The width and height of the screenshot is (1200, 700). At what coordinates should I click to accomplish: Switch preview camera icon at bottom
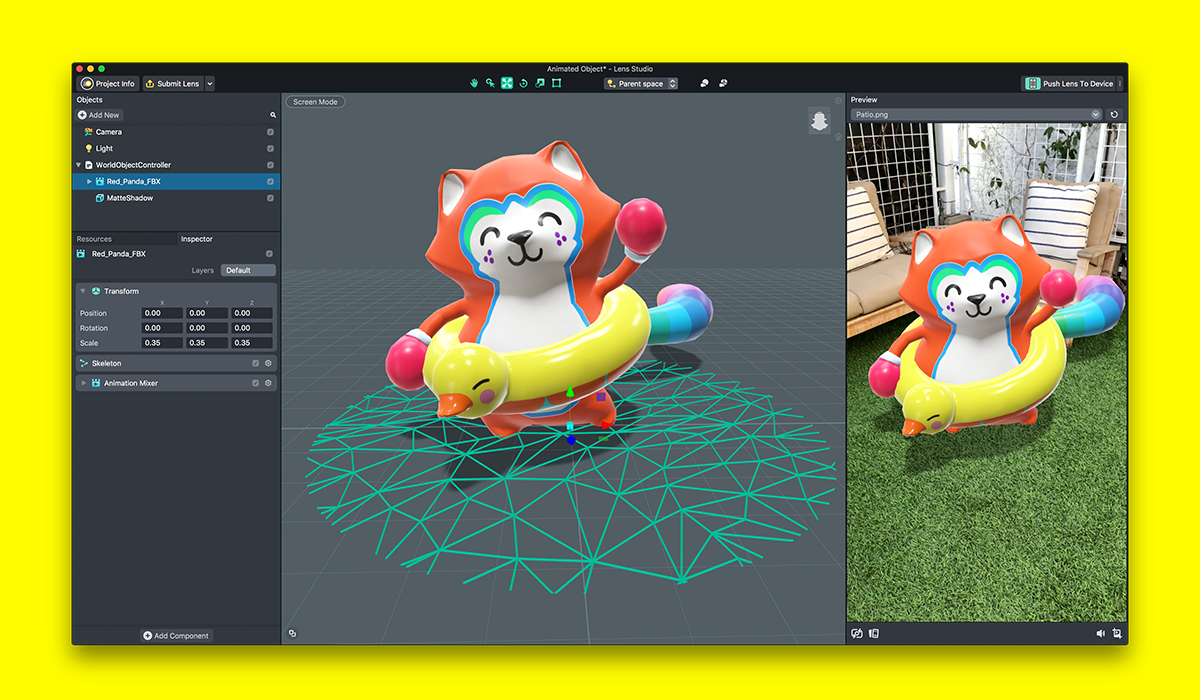(x=857, y=633)
